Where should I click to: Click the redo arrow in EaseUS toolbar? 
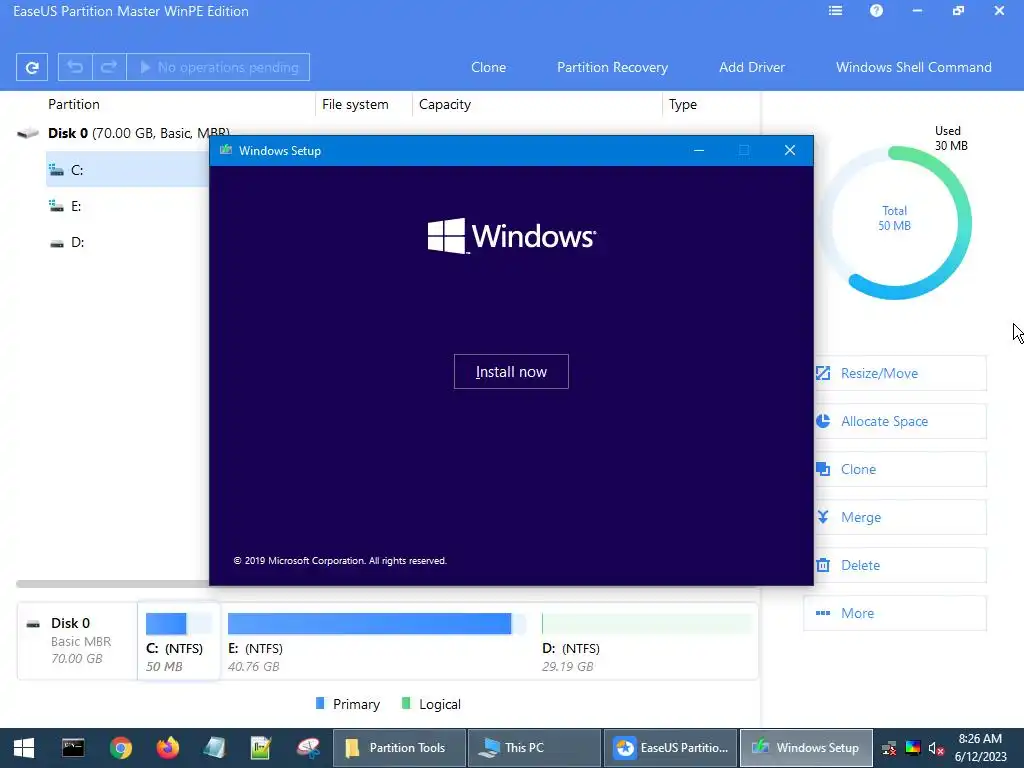click(109, 67)
